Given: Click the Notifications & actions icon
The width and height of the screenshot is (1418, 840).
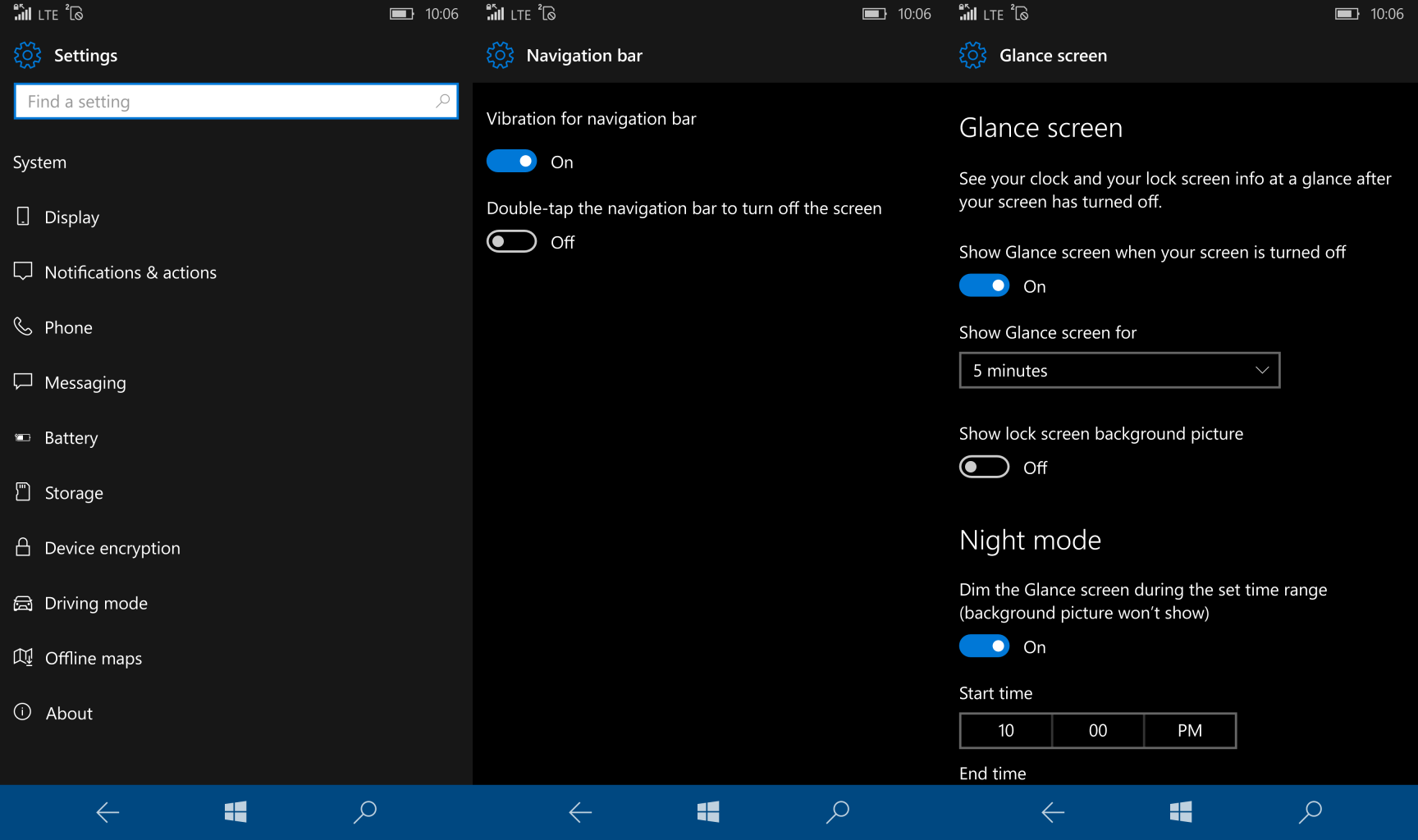Looking at the screenshot, I should [x=23, y=272].
